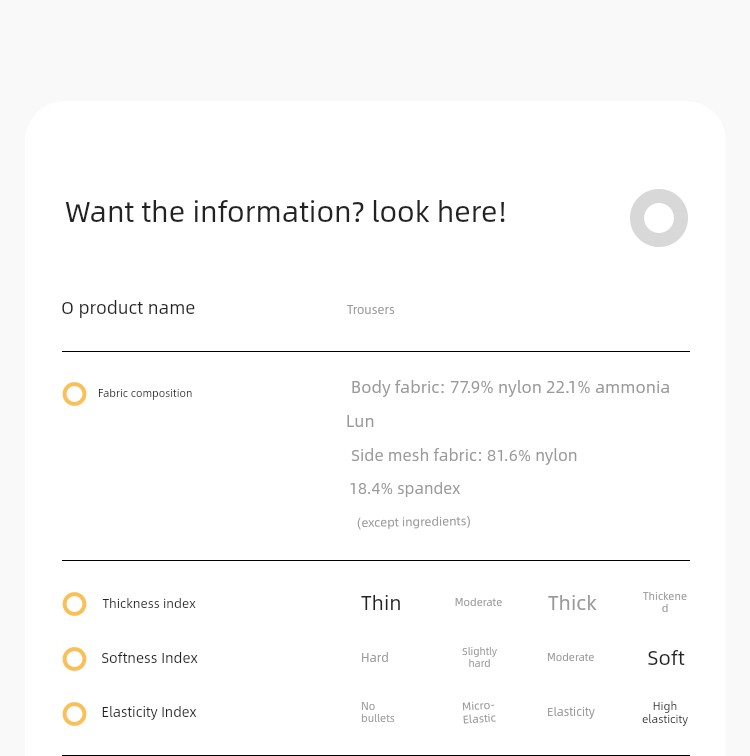
Task: Select the Thin thickness option
Action: click(x=381, y=603)
